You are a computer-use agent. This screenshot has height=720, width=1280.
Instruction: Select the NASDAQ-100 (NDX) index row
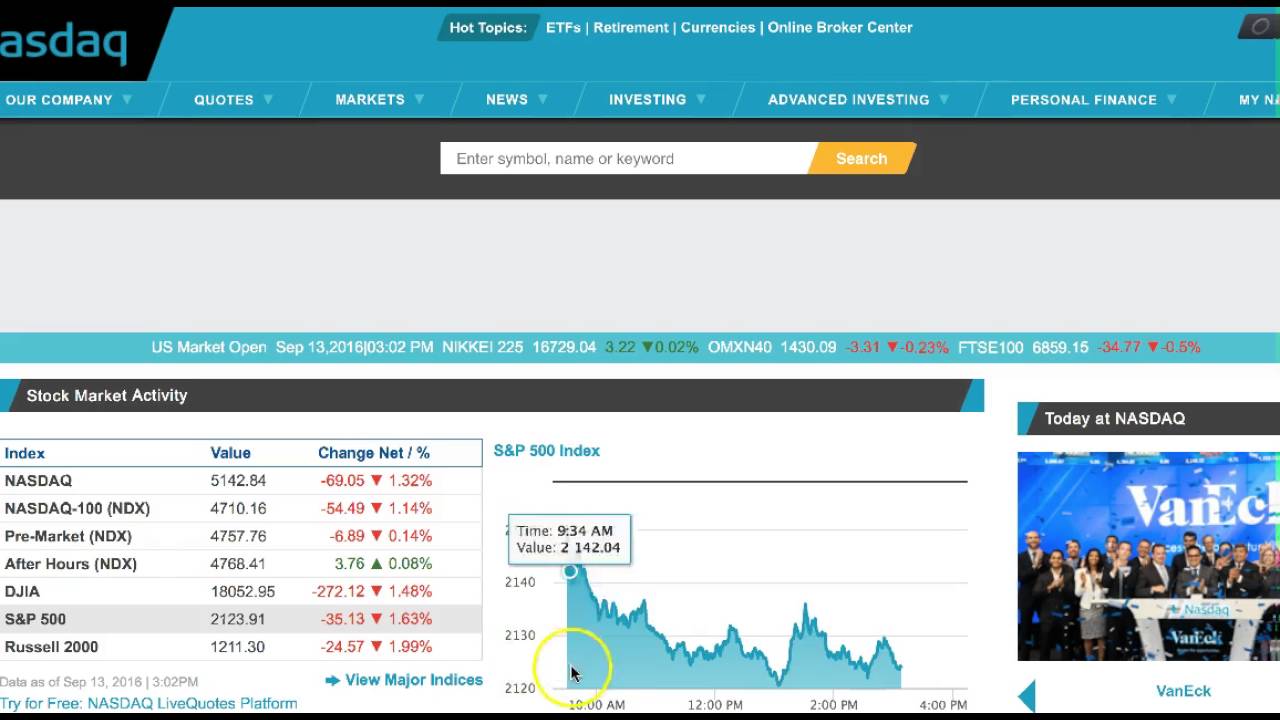[241, 508]
